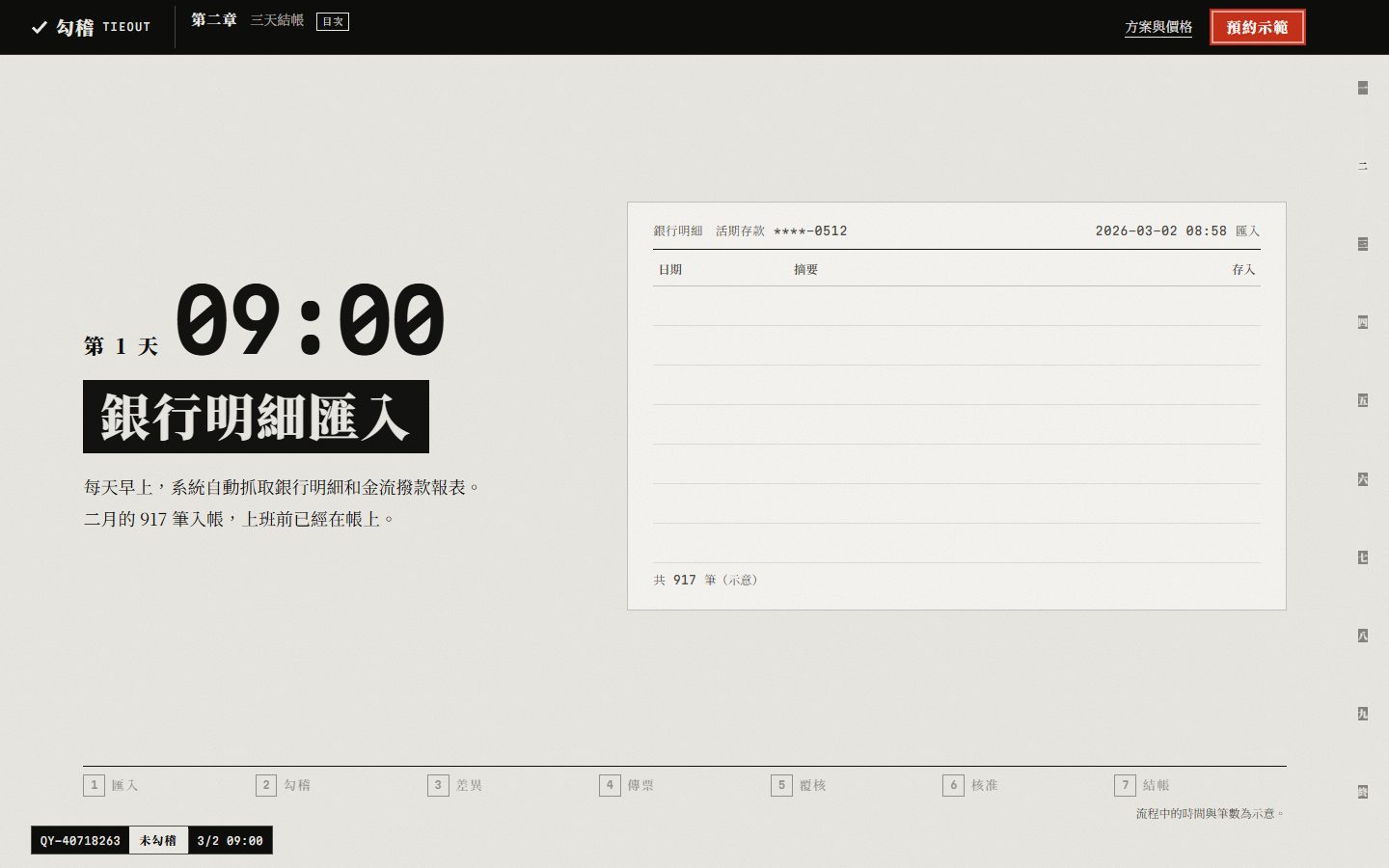Jump to chapter 六 in side navigation
The height and width of the screenshot is (868, 1389).
[1363, 479]
